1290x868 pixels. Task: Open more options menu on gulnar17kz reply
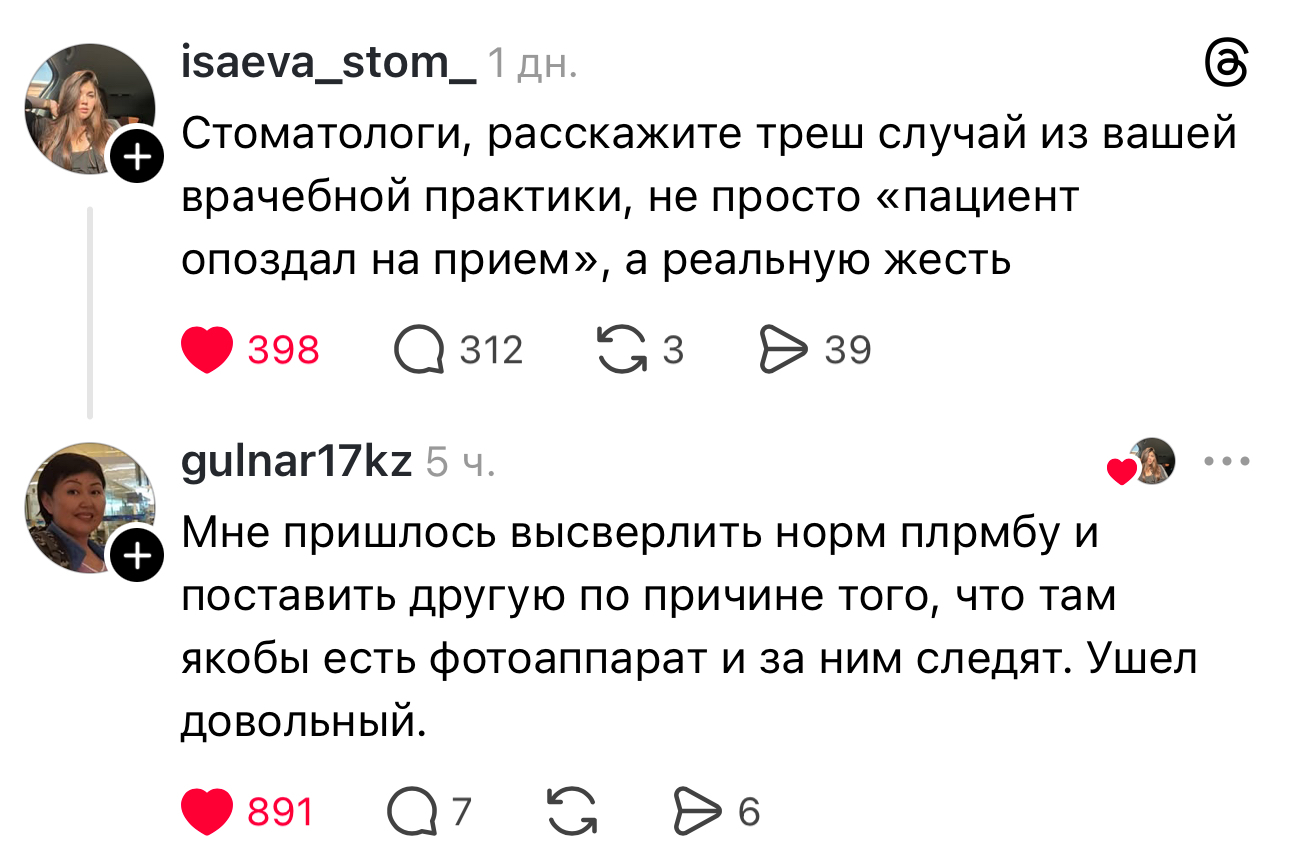click(1225, 462)
